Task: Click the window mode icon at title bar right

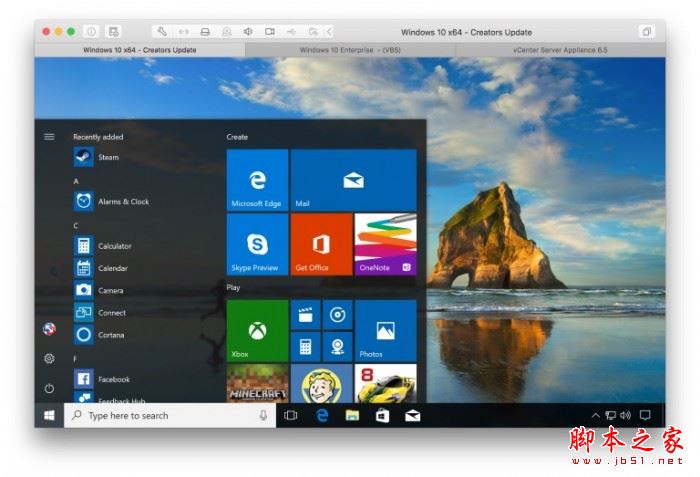Action: point(646,32)
